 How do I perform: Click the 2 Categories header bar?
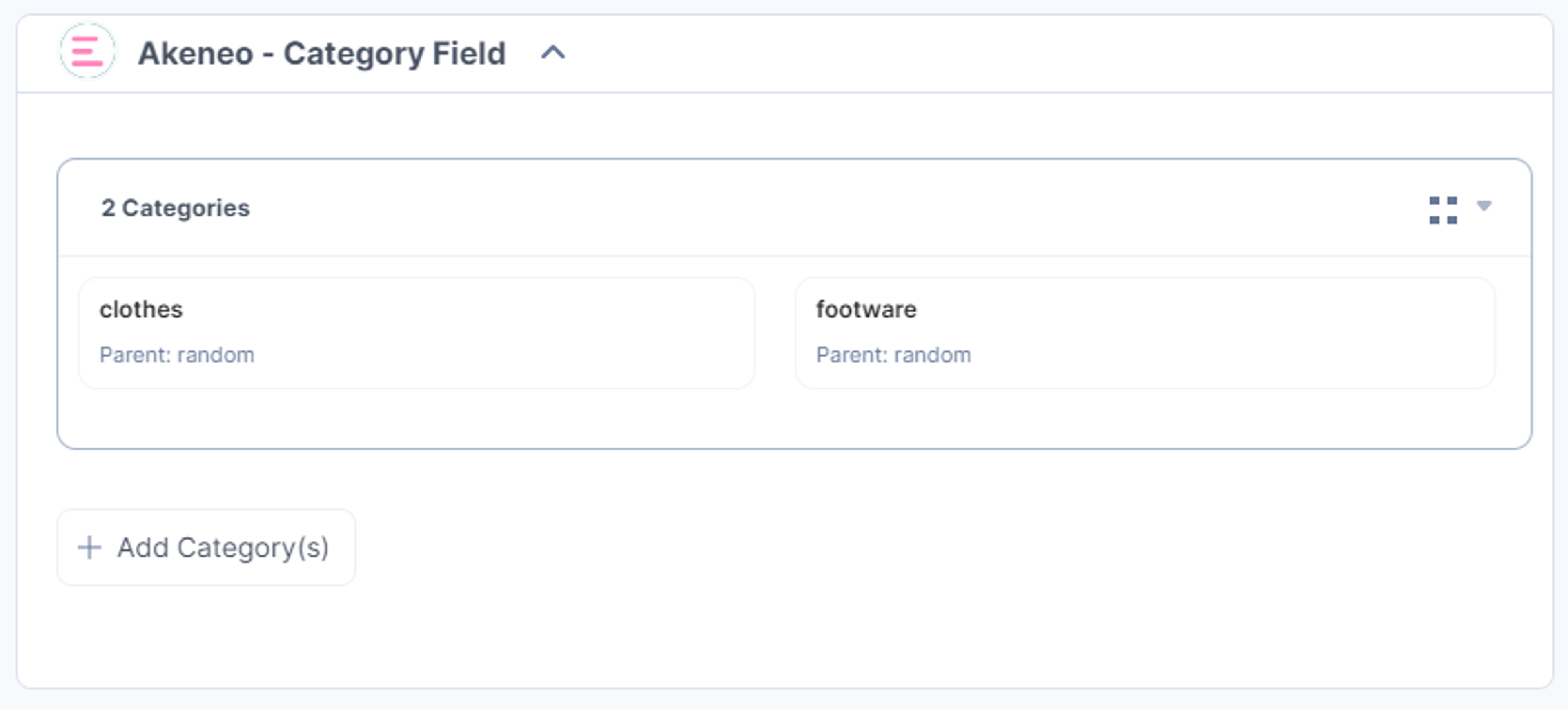tap(794, 208)
